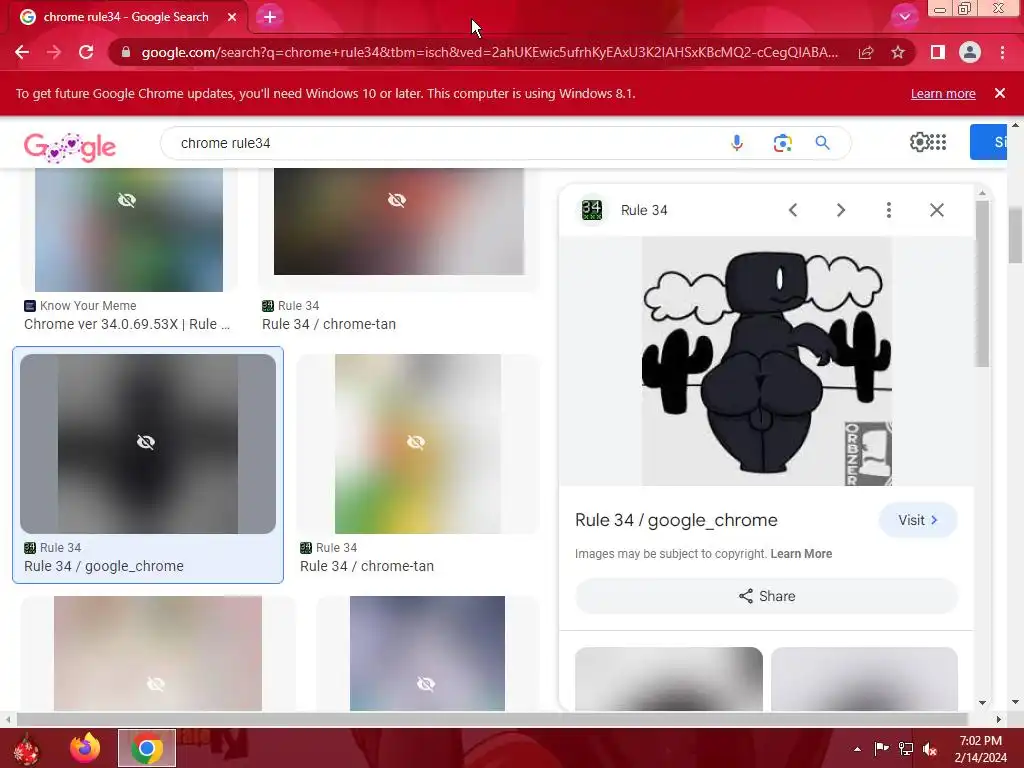Open the Know Your Meme source label

80,306
